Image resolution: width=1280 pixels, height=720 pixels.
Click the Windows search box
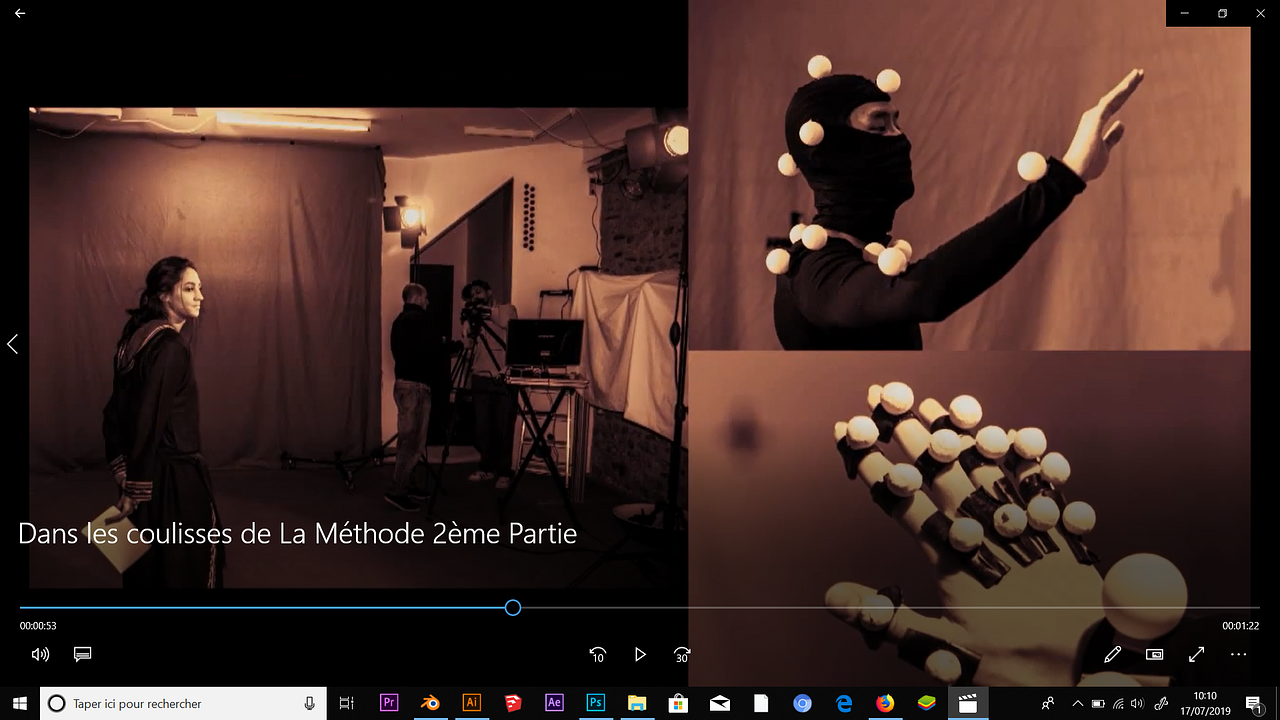182,703
